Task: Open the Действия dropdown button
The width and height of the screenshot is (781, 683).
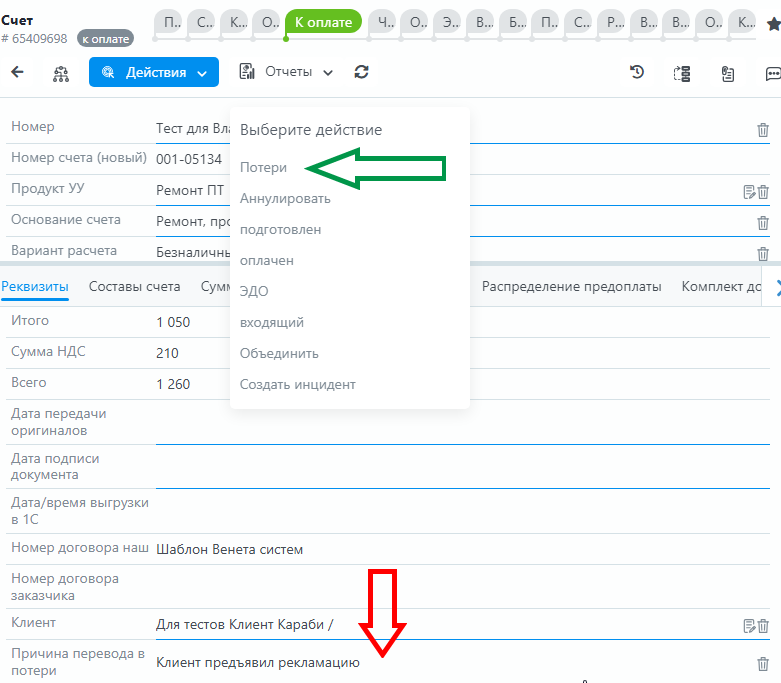Action: (154, 72)
